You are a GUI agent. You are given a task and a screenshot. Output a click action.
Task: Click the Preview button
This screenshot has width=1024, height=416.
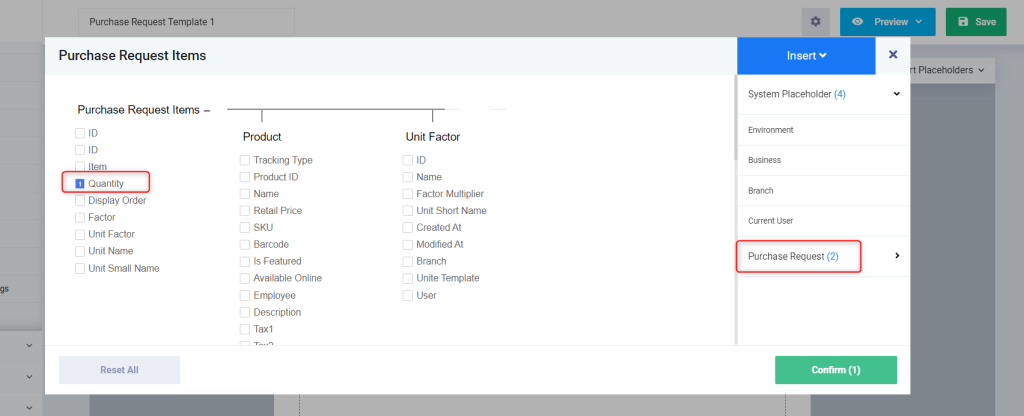coord(888,22)
